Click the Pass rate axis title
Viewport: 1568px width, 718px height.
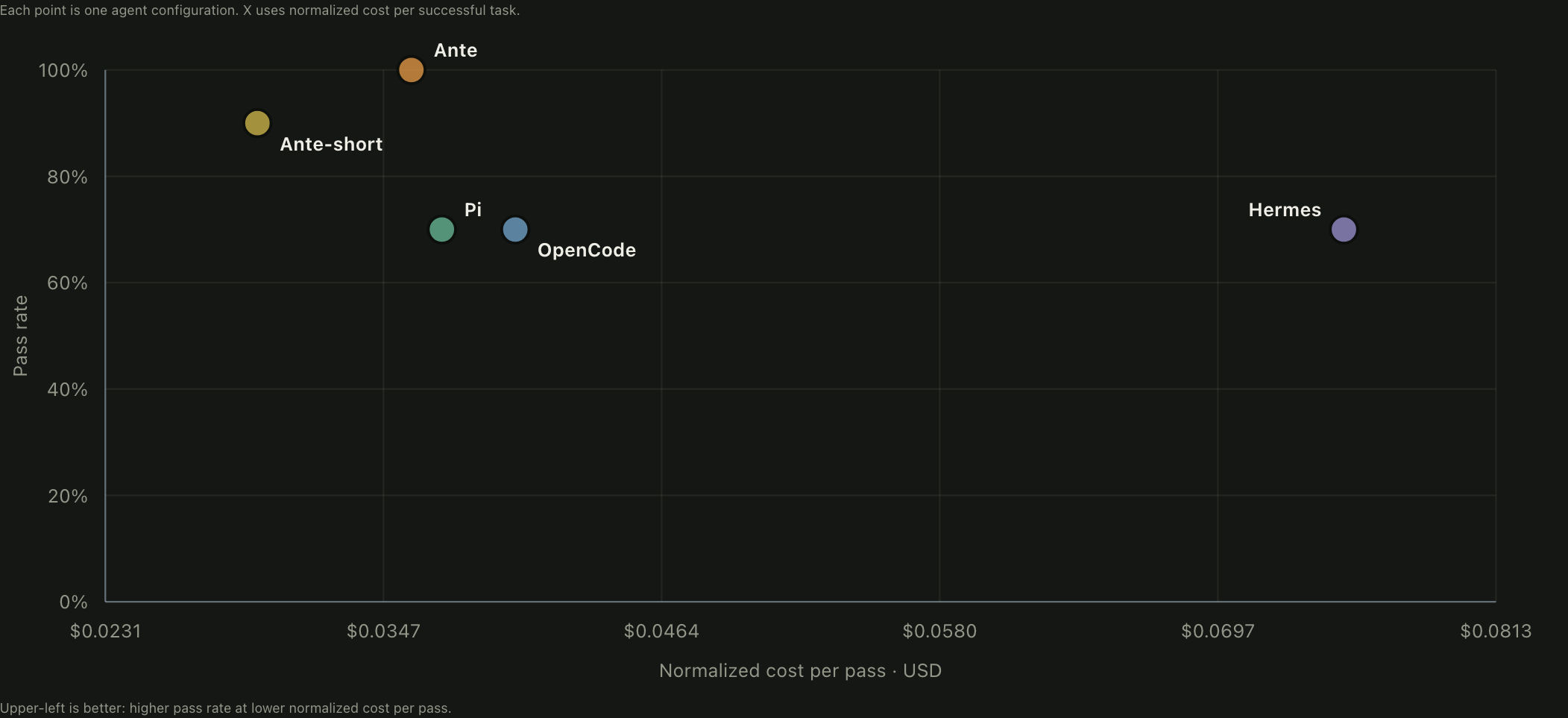(x=21, y=336)
